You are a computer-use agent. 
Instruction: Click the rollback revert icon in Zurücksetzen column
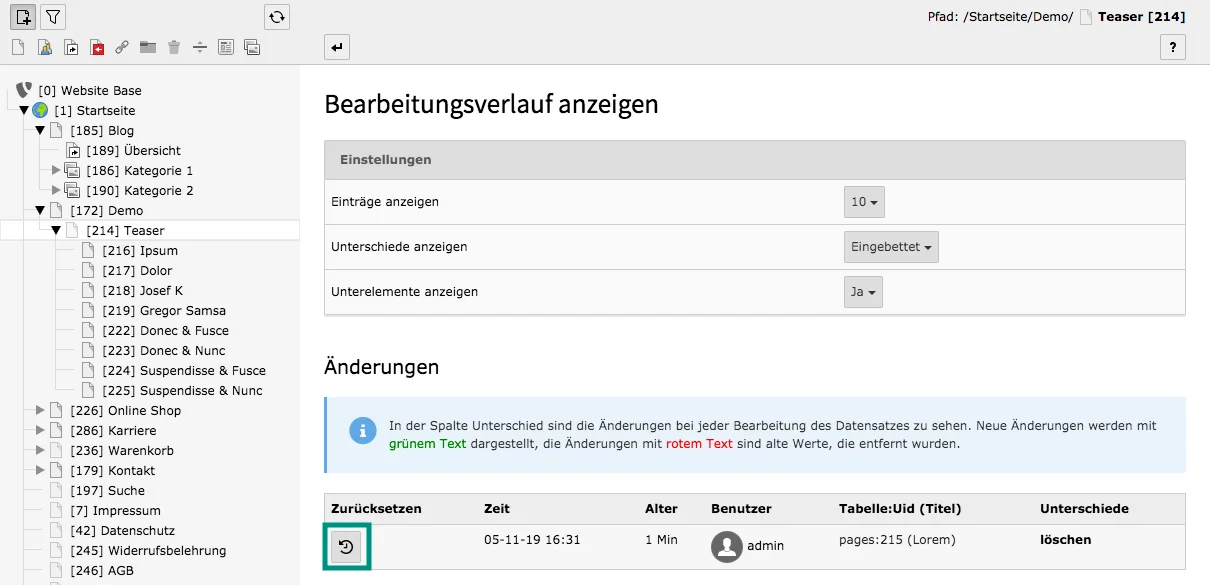[347, 547]
